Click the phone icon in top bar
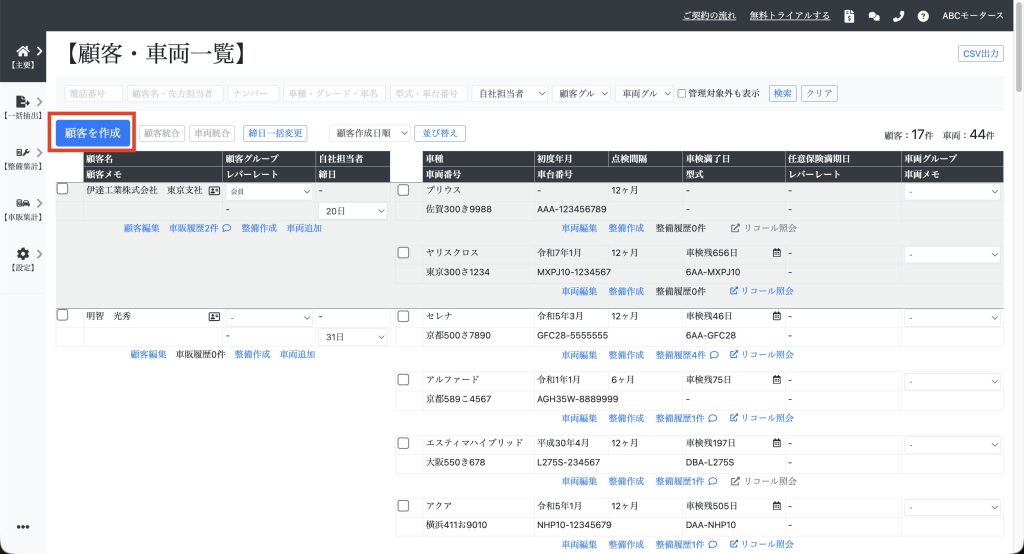Image resolution: width=1024 pixels, height=554 pixels. pyautogui.click(x=898, y=16)
